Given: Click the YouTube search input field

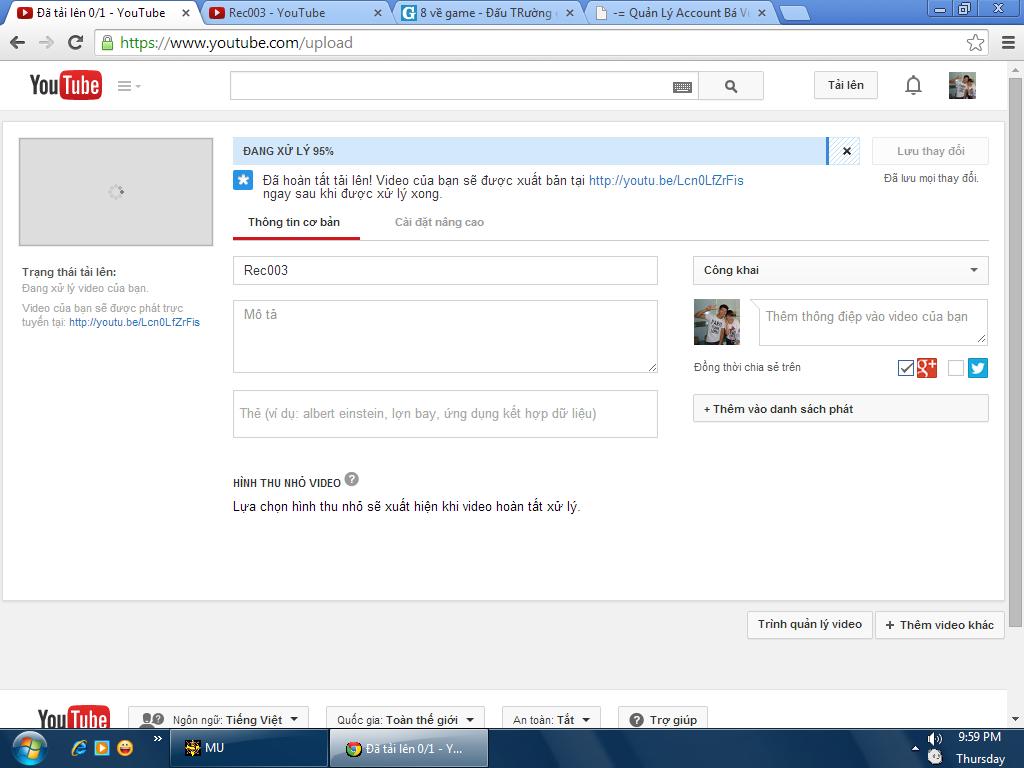Looking at the screenshot, I should tap(464, 86).
